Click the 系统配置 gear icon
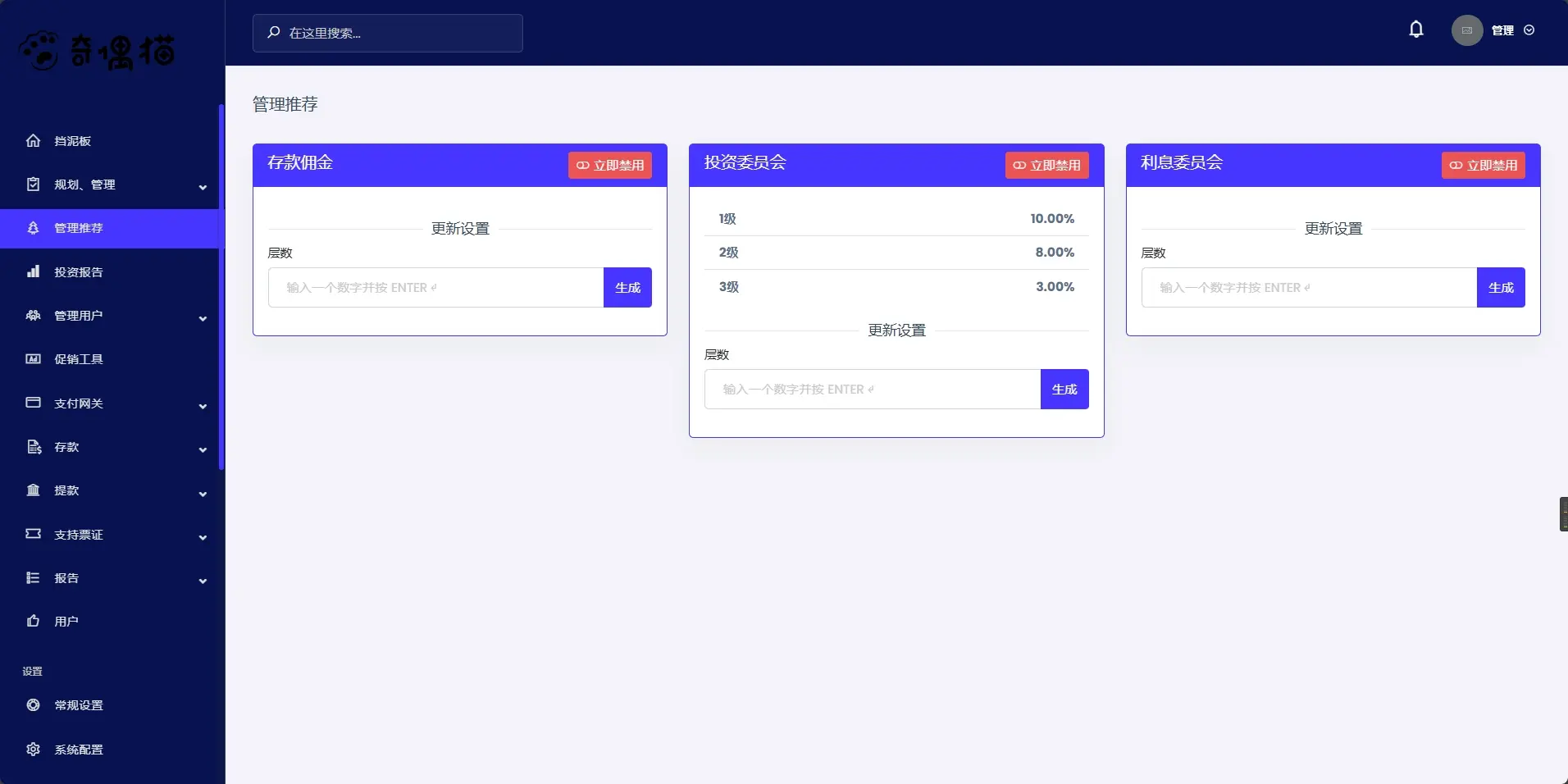This screenshot has height=784, width=1568. 33,748
